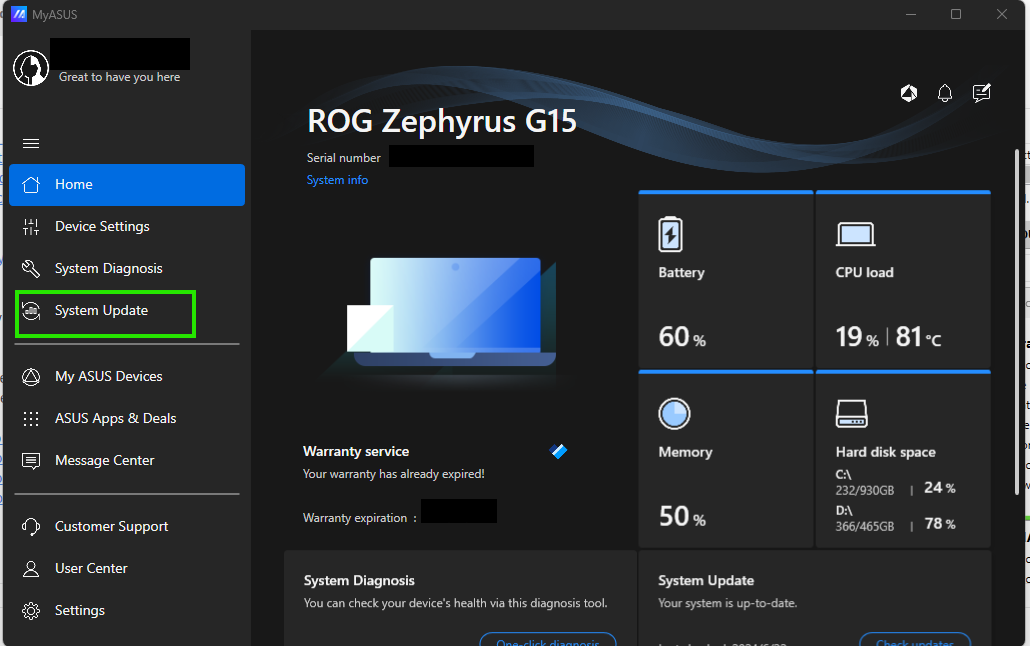
Task: Click the ASUS devices icon in header
Action: pyautogui.click(x=908, y=93)
